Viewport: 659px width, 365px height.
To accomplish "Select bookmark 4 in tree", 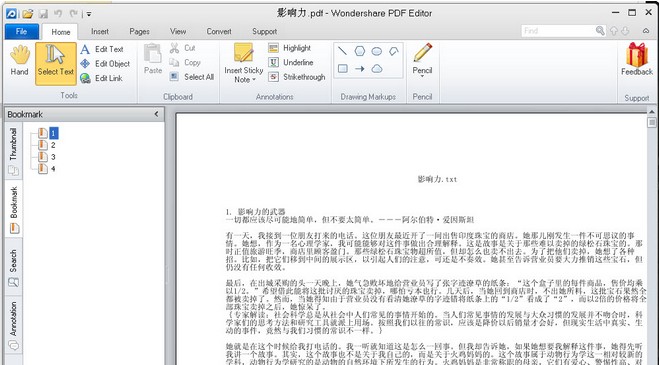I will point(53,169).
